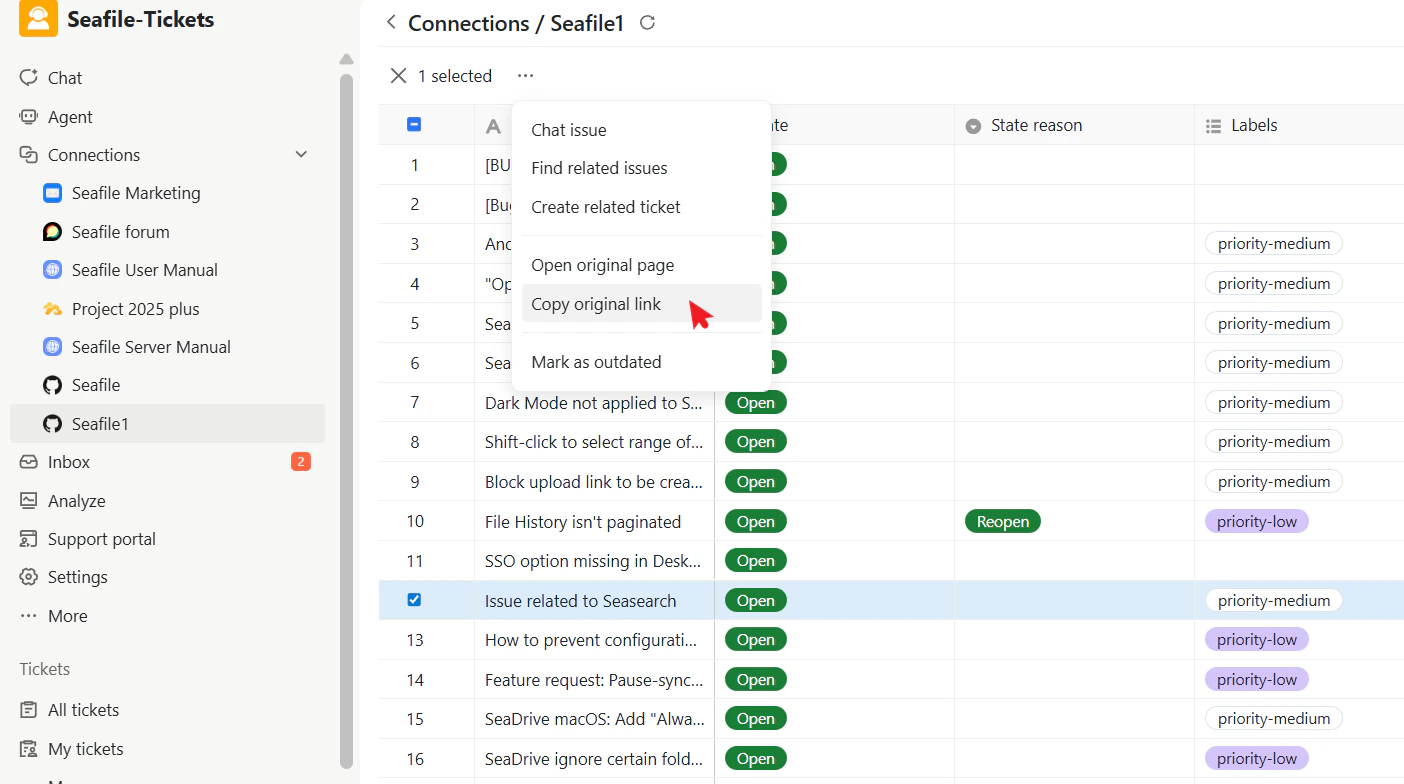Click "SeaDrive macOS: Add "Alwa..." cell
Screen dimensions: 1404x784
594,719
